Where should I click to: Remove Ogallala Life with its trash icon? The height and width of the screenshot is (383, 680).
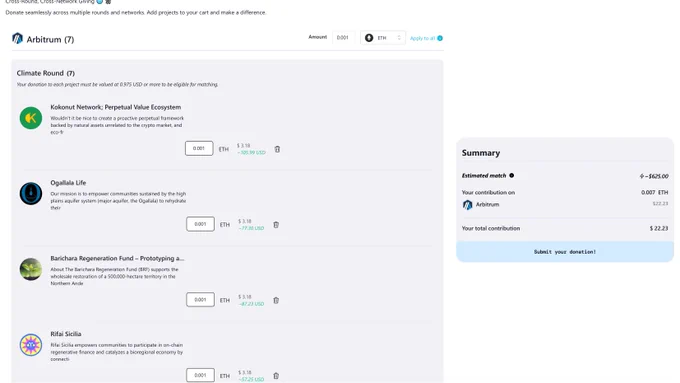tap(276, 225)
